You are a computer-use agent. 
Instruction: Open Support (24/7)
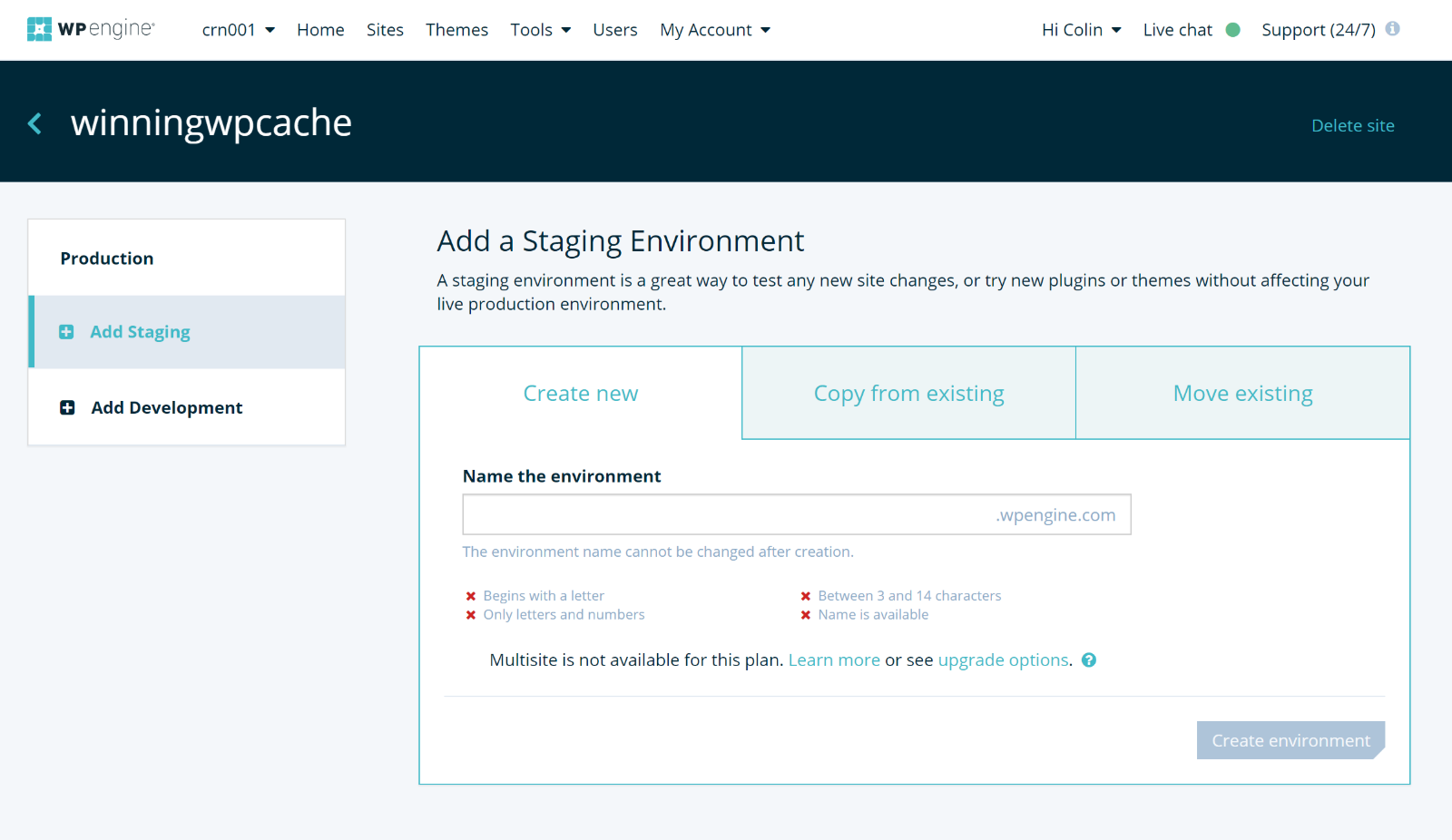pyautogui.click(x=1319, y=30)
